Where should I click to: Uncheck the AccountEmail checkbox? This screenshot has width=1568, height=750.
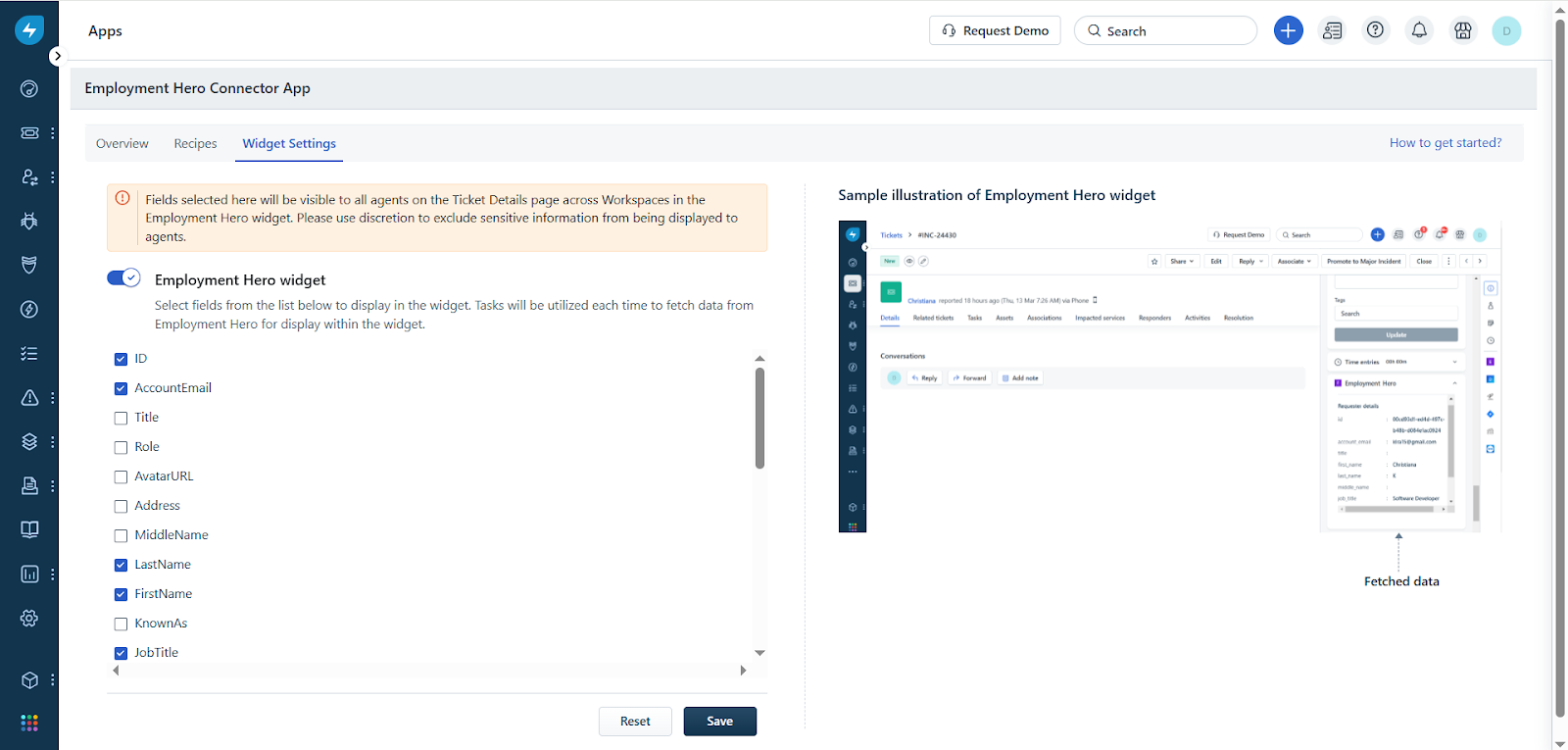(x=121, y=388)
